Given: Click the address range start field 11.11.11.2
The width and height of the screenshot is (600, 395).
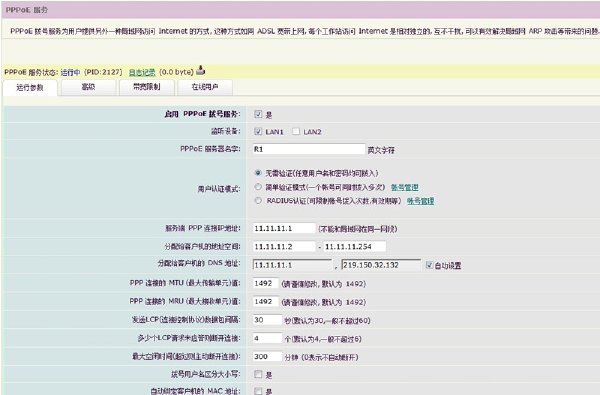Looking at the screenshot, I should [284, 246].
